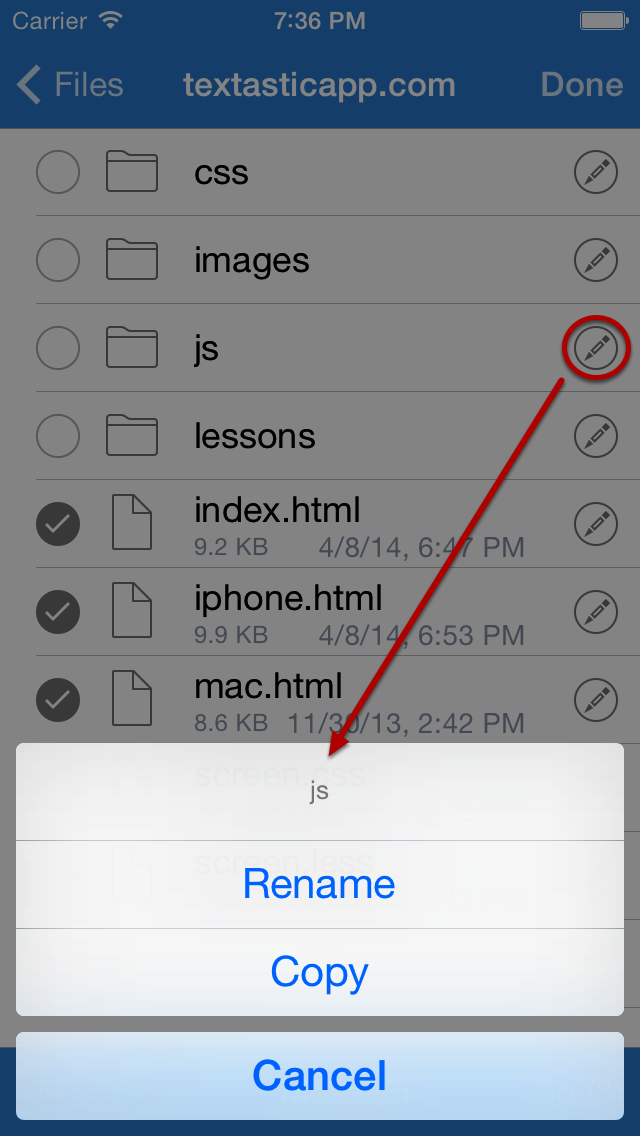This screenshot has width=640, height=1136.
Task: Tap the pencil edit icon for index.html
Action: [596, 525]
